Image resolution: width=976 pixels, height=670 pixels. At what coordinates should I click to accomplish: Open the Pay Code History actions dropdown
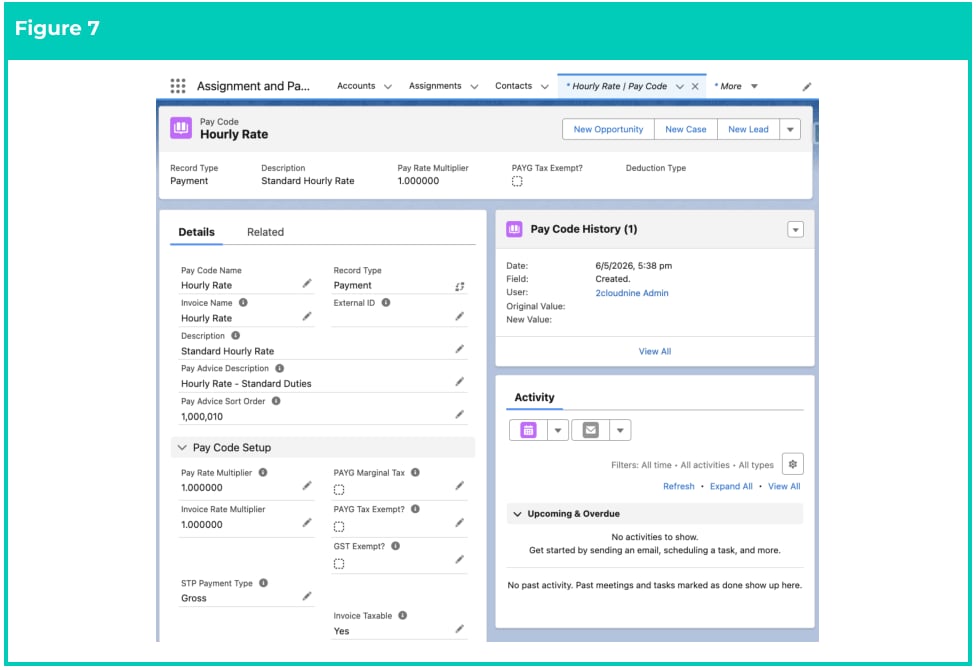pos(795,229)
